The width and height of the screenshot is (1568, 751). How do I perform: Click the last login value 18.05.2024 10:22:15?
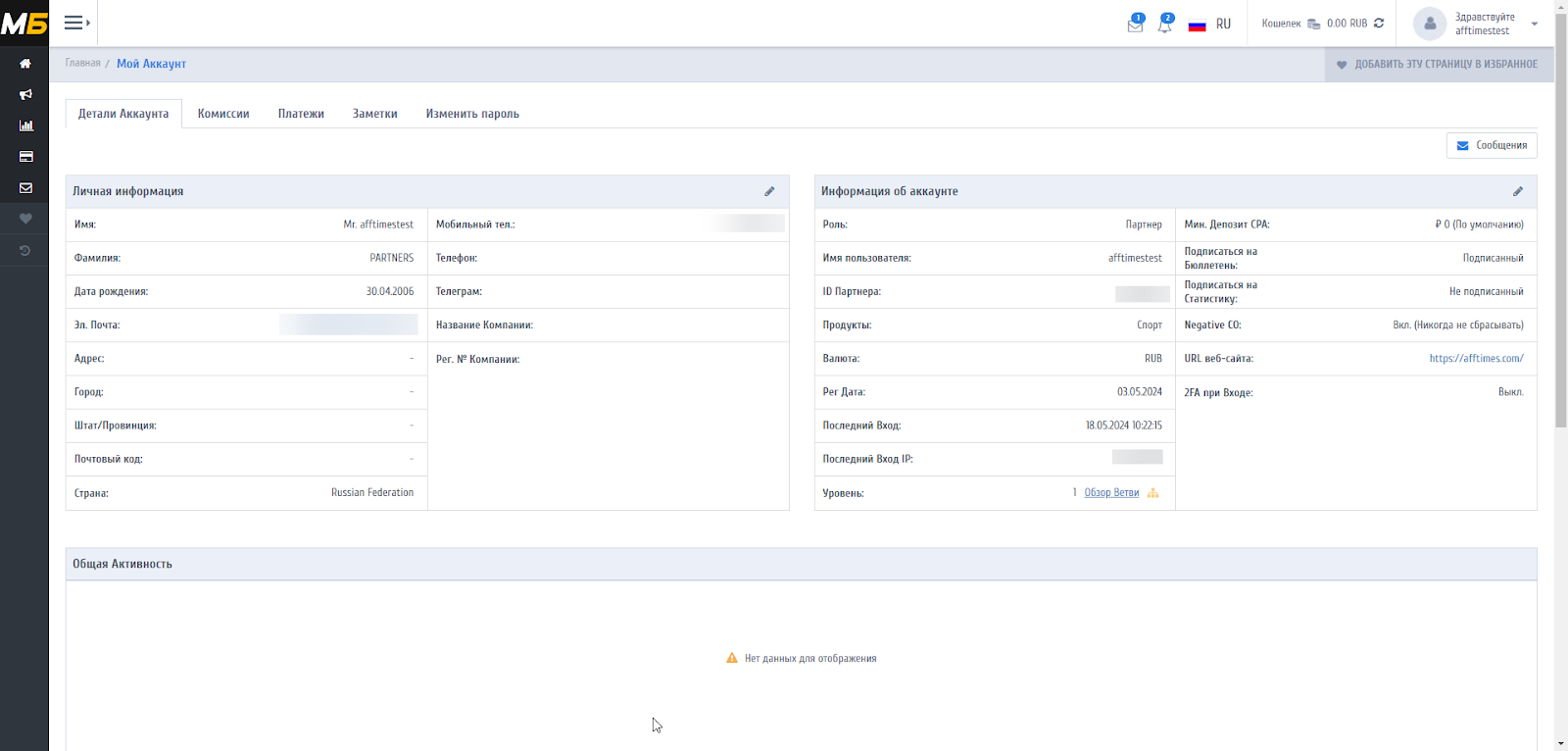[1123, 426]
